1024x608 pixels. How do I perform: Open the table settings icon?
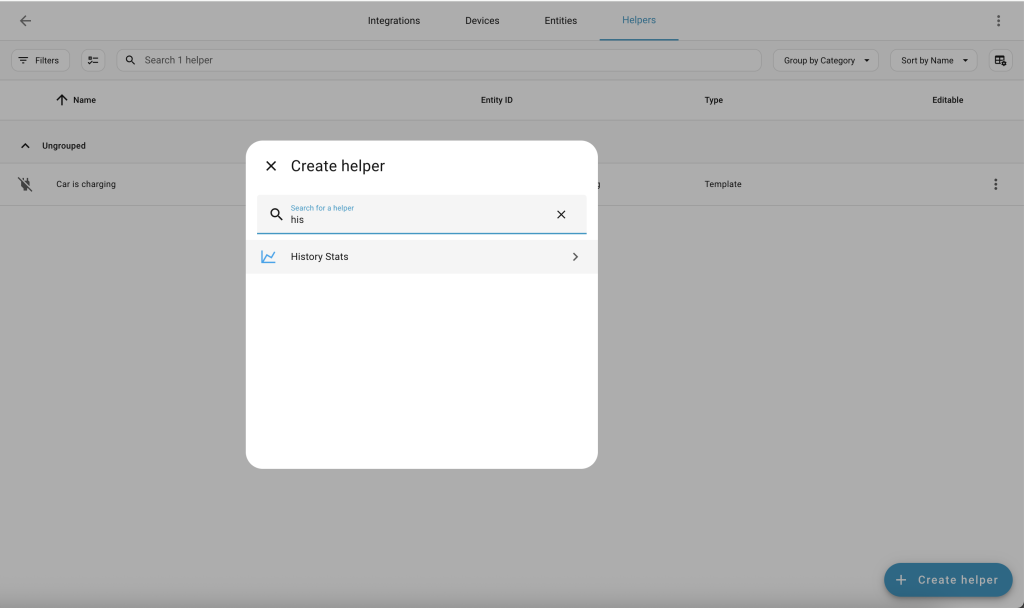coord(1000,60)
